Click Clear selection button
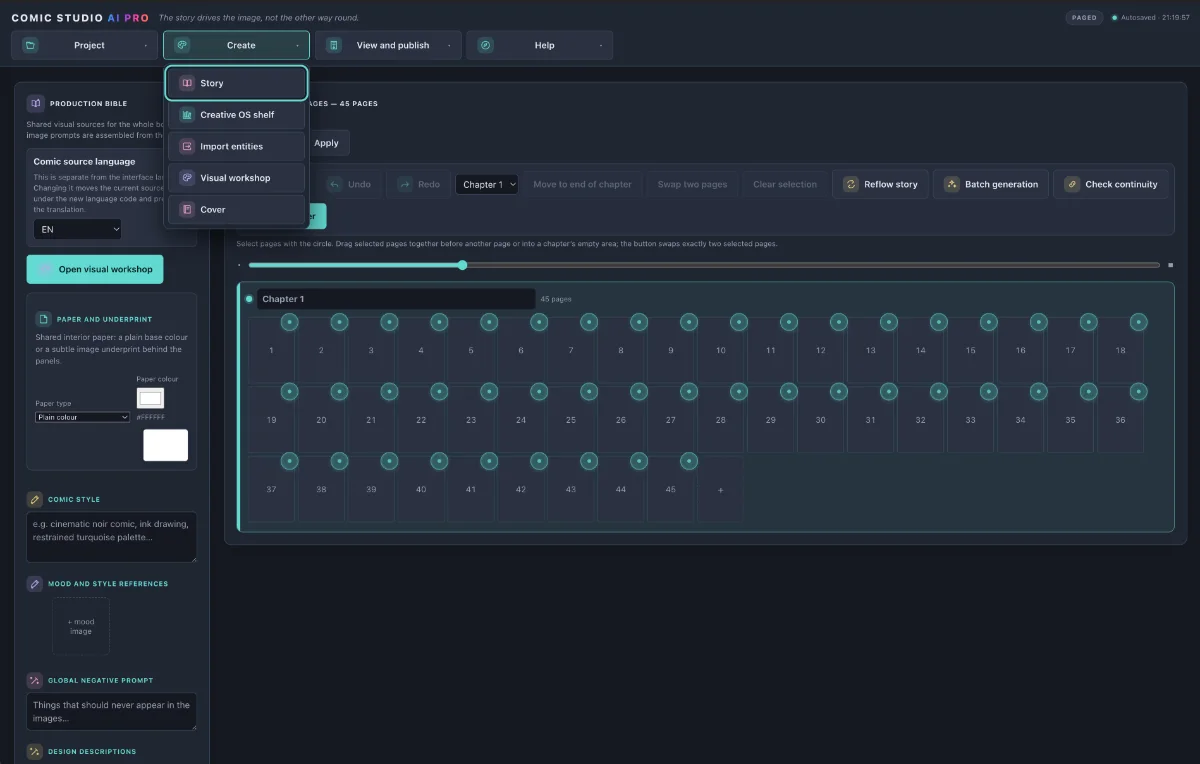The image size is (1200, 764). 785,184
